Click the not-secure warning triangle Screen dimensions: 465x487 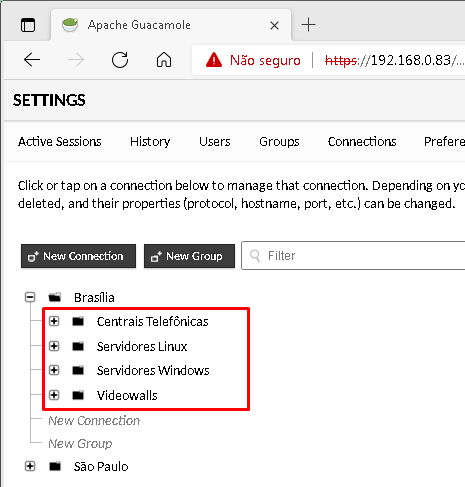pos(214,60)
